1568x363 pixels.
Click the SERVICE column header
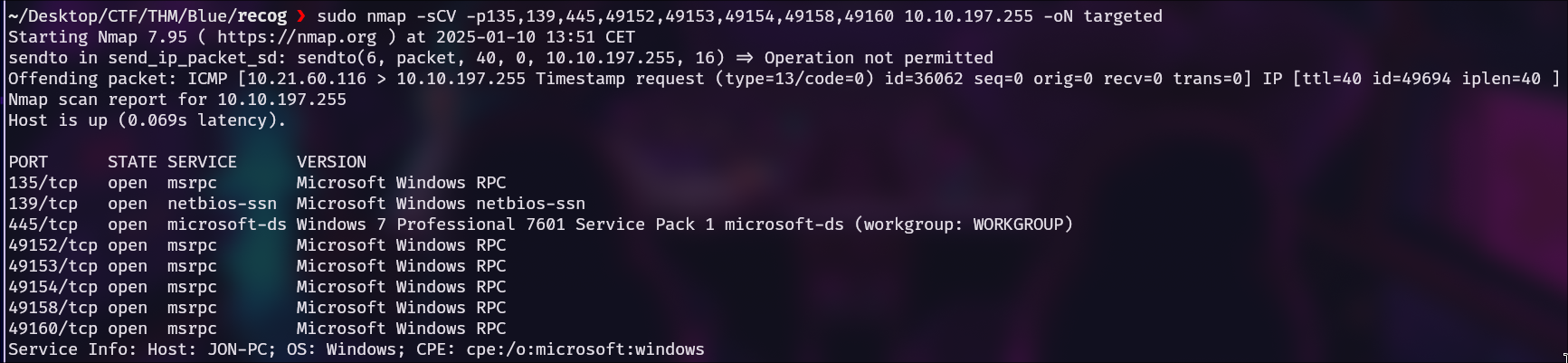(202, 162)
